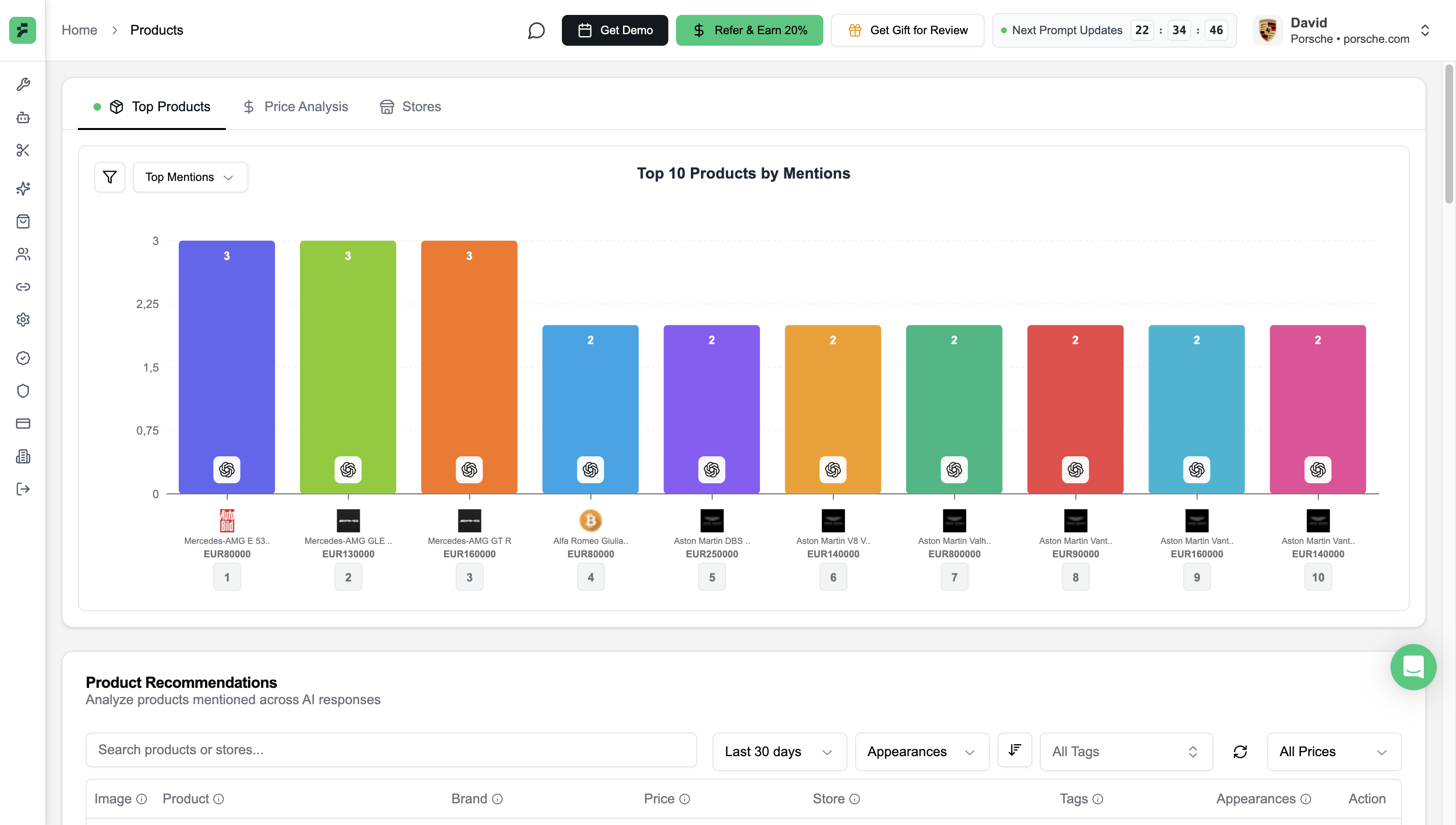The height and width of the screenshot is (825, 1456).
Task: Click the logout icon in sidebar
Action: pos(23,489)
